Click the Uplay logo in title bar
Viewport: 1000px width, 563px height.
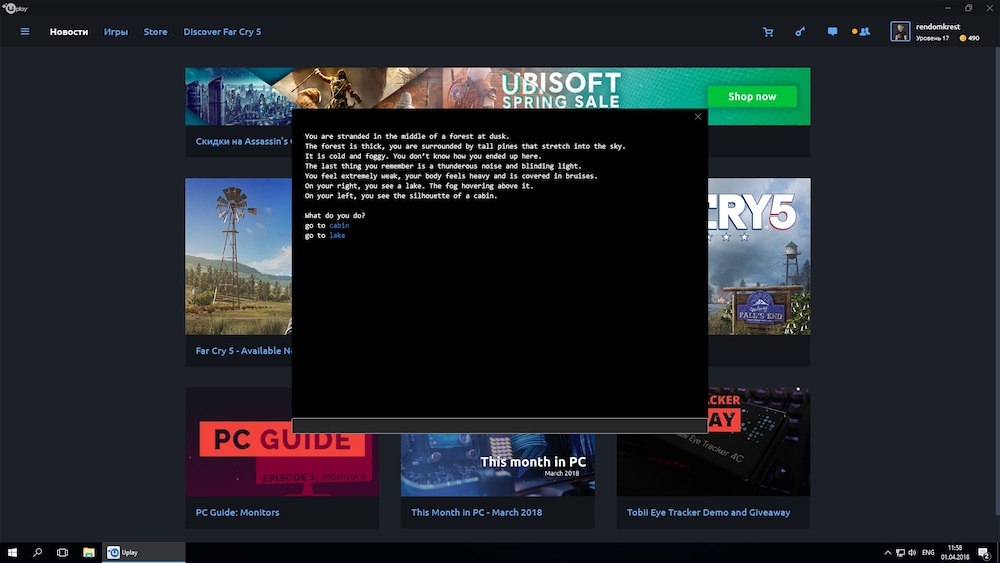[x=15, y=8]
